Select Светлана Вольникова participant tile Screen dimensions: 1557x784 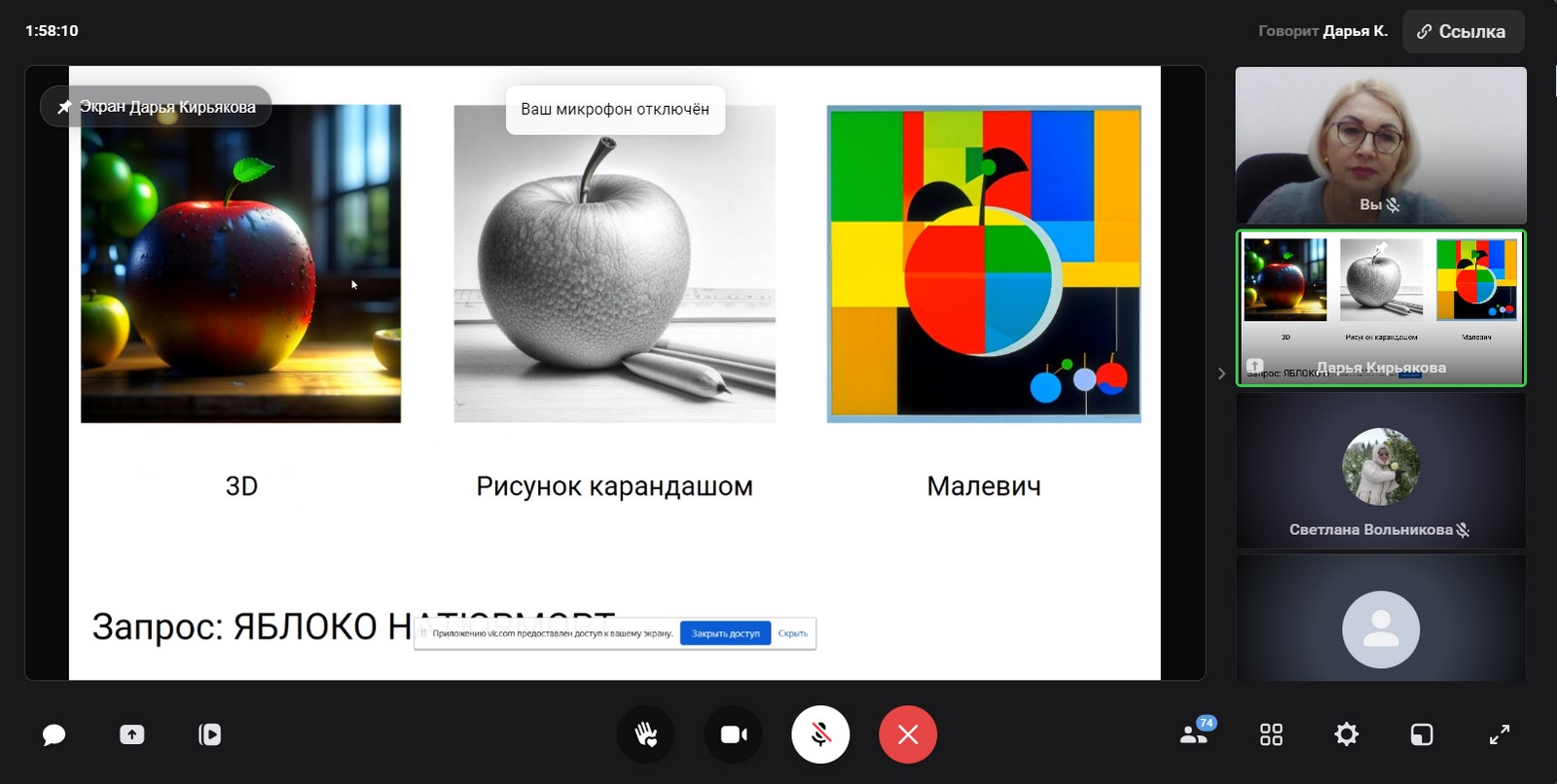[1380, 471]
